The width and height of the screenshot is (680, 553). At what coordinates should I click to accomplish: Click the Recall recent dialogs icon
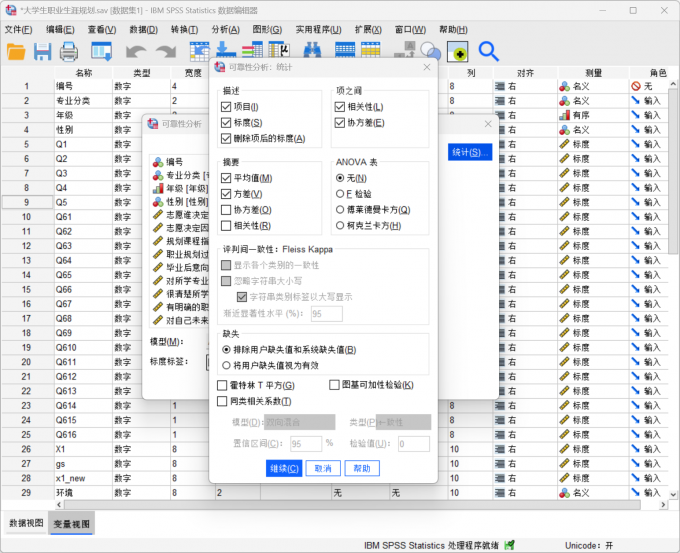click(101, 51)
